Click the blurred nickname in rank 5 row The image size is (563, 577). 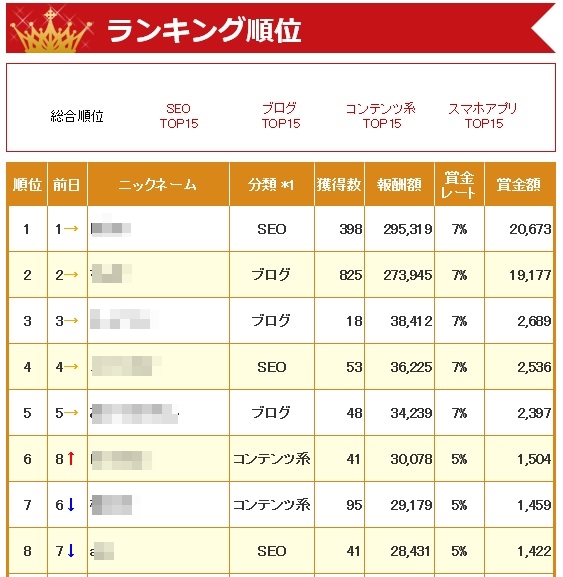coord(135,413)
